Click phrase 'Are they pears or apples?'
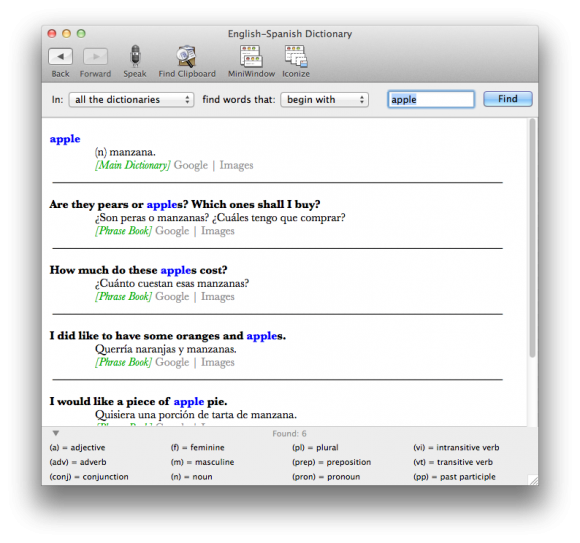The height and width of the screenshot is (543, 580). click(119, 205)
